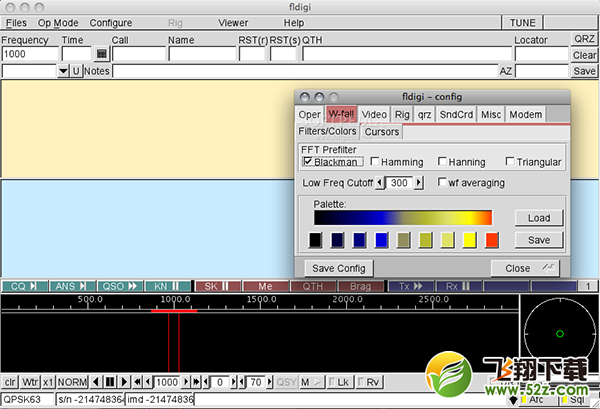Trigger the QSO macro button
This screenshot has width=600, height=409.
coord(120,286)
